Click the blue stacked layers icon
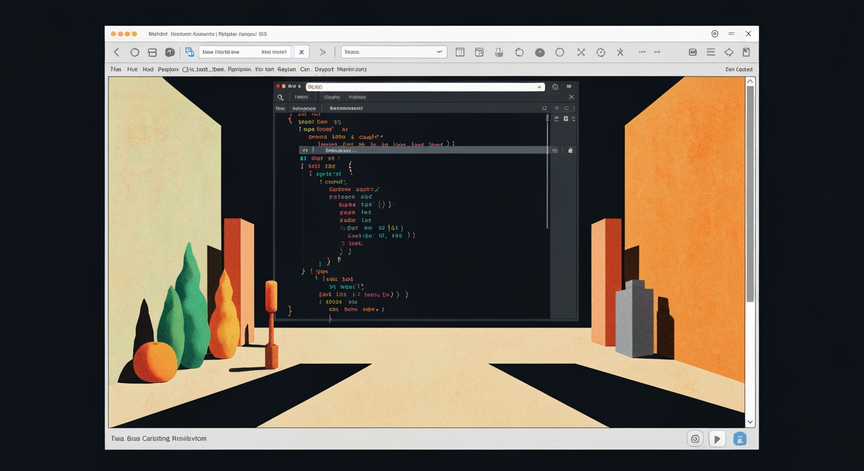This screenshot has width=864, height=471. tap(190, 52)
